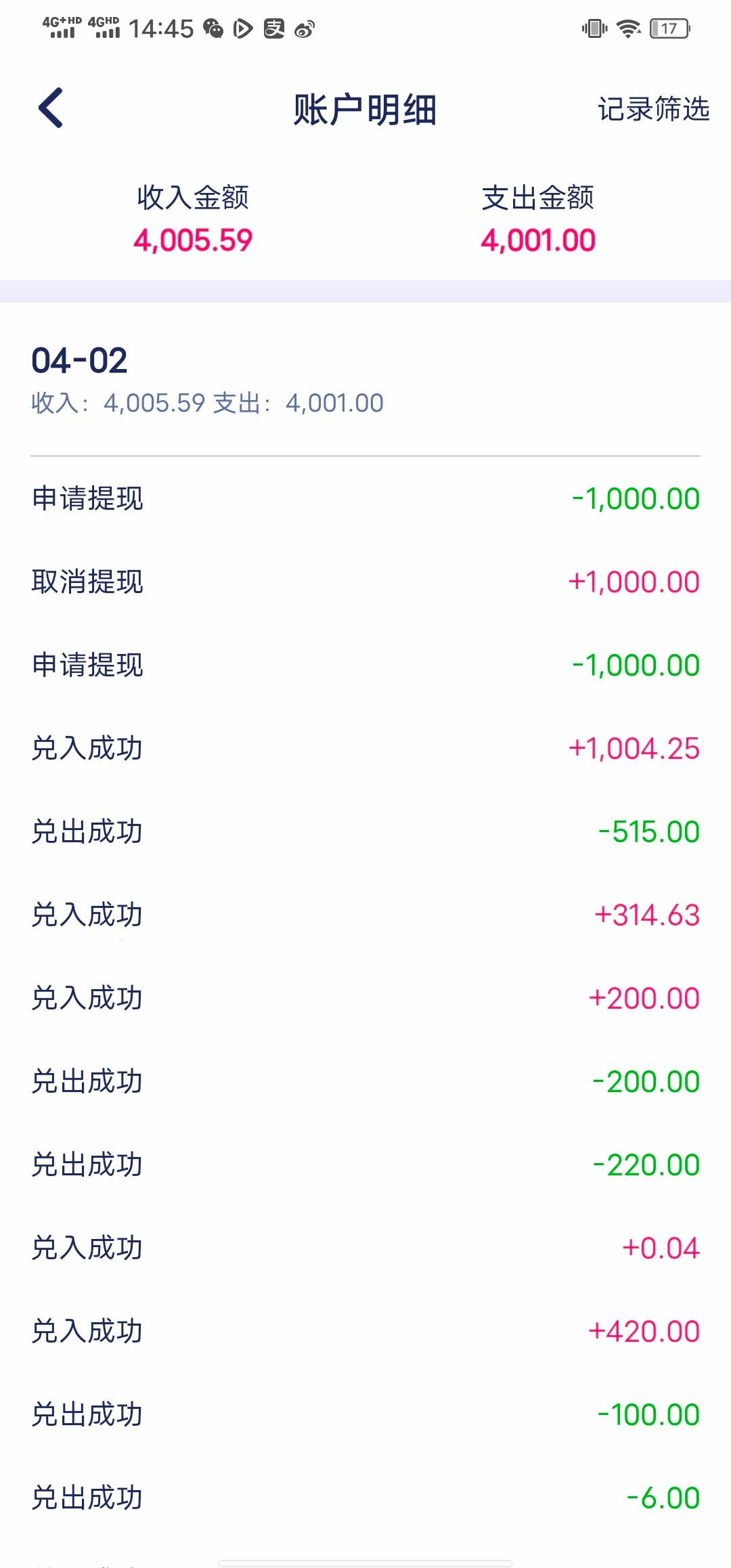Open the 记录筛选 record filter
This screenshot has height=1568, width=731.
[653, 109]
